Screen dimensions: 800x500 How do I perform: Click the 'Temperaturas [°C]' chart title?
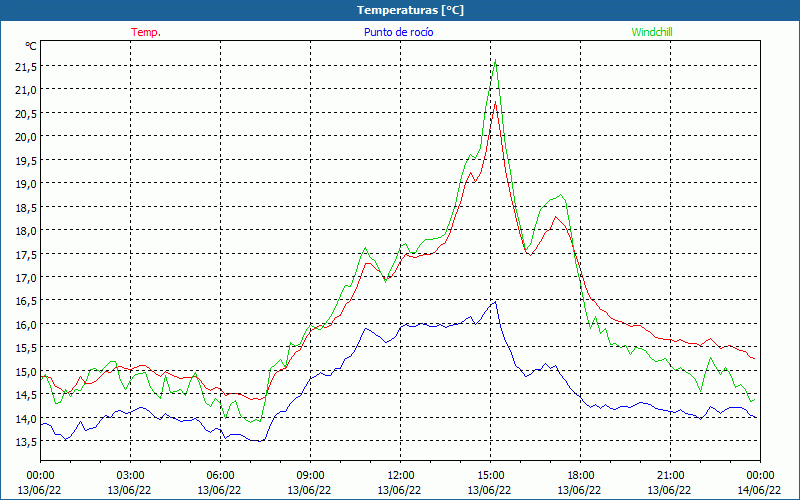pyautogui.click(x=410, y=10)
